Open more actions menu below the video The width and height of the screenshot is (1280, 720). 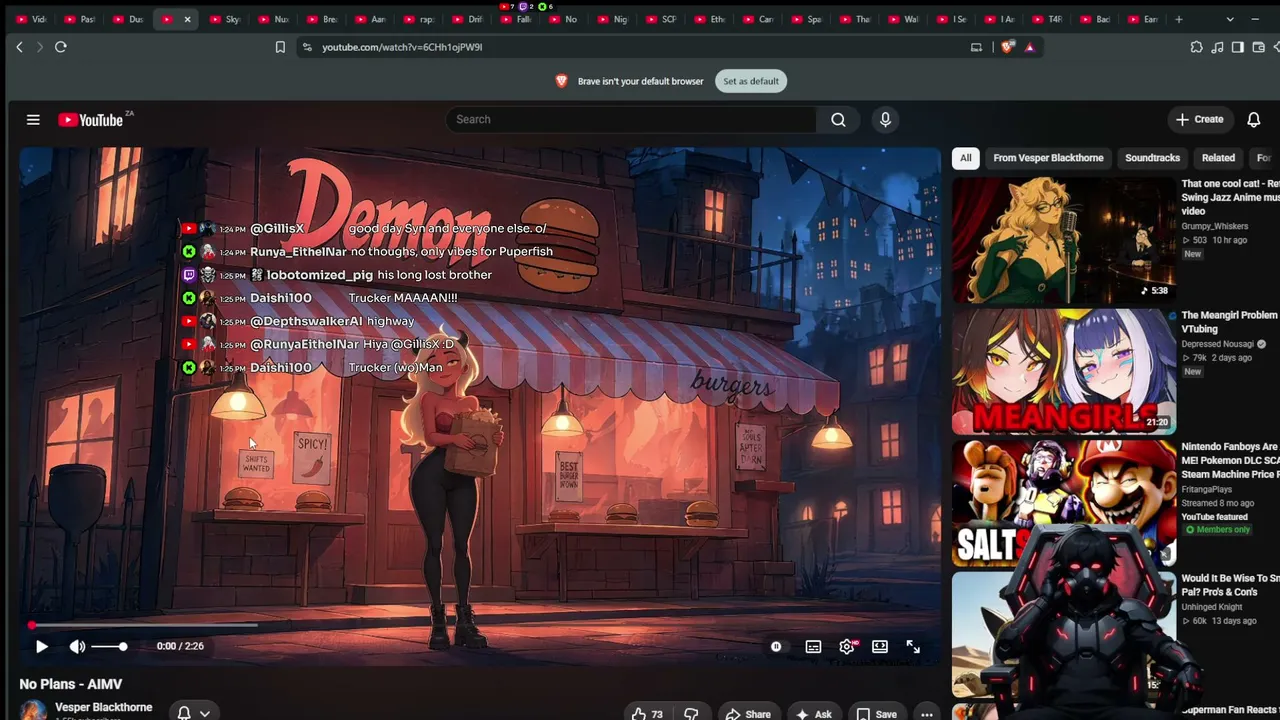click(x=927, y=714)
